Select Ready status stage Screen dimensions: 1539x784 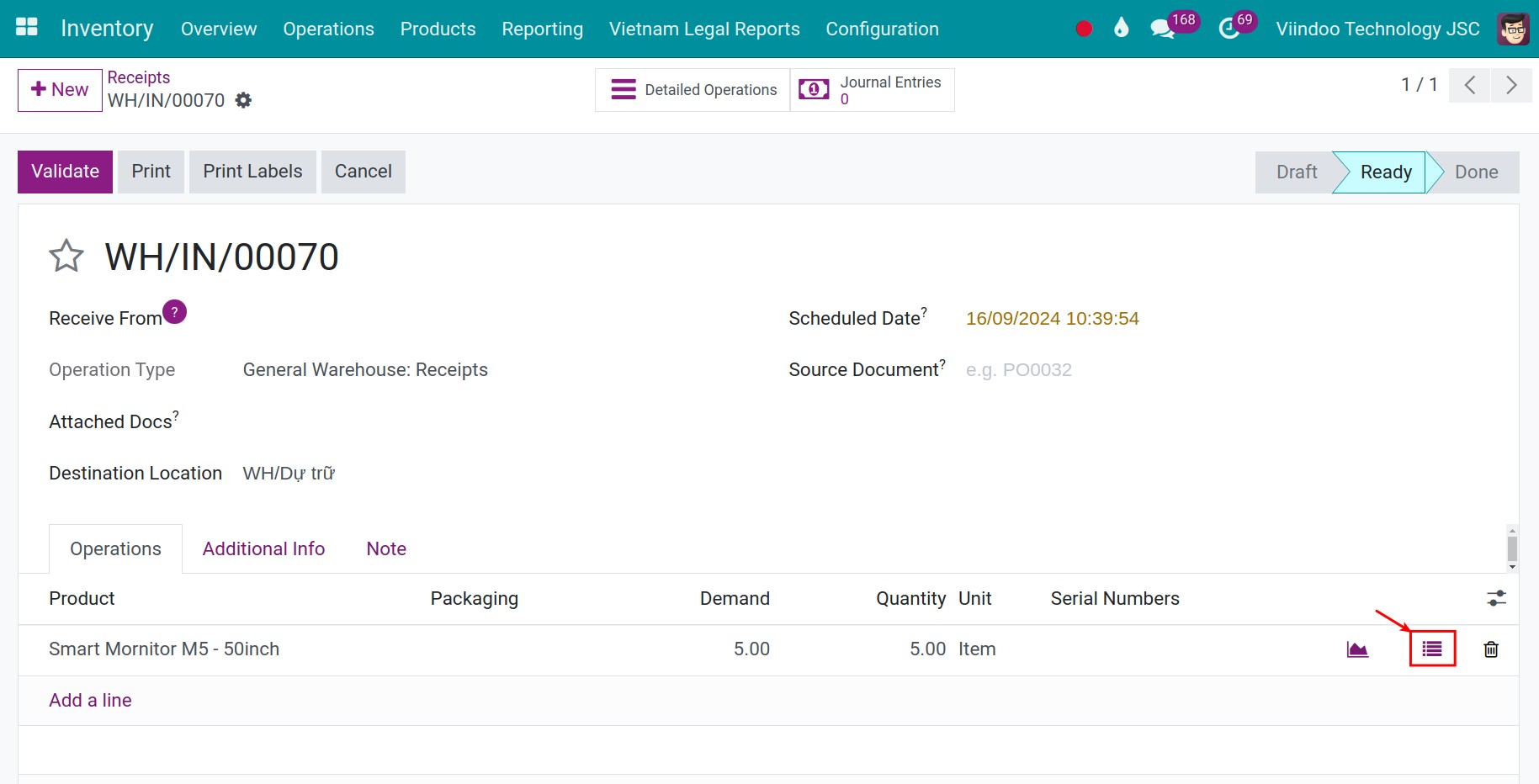[1386, 172]
